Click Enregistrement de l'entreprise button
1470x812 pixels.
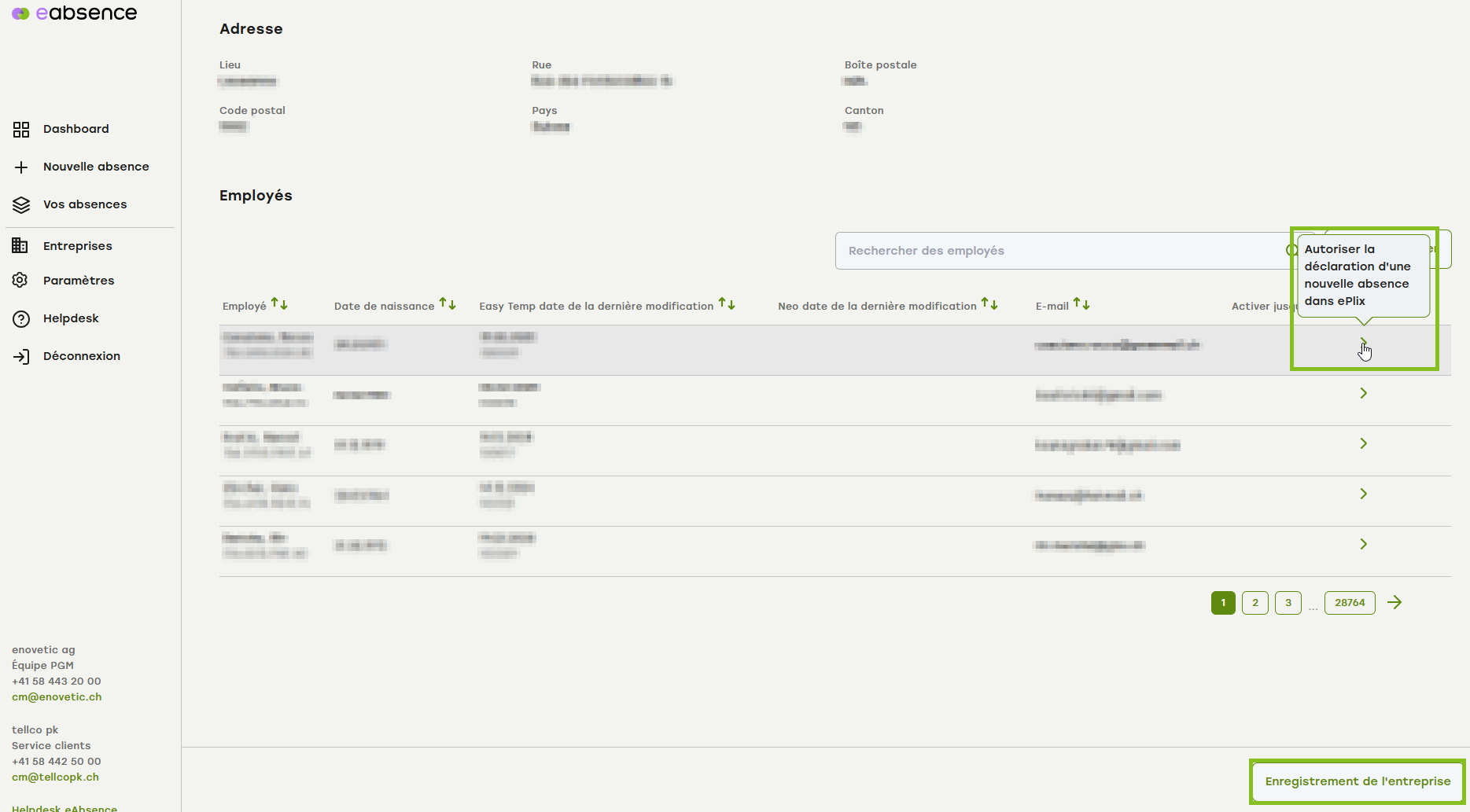[x=1357, y=781]
